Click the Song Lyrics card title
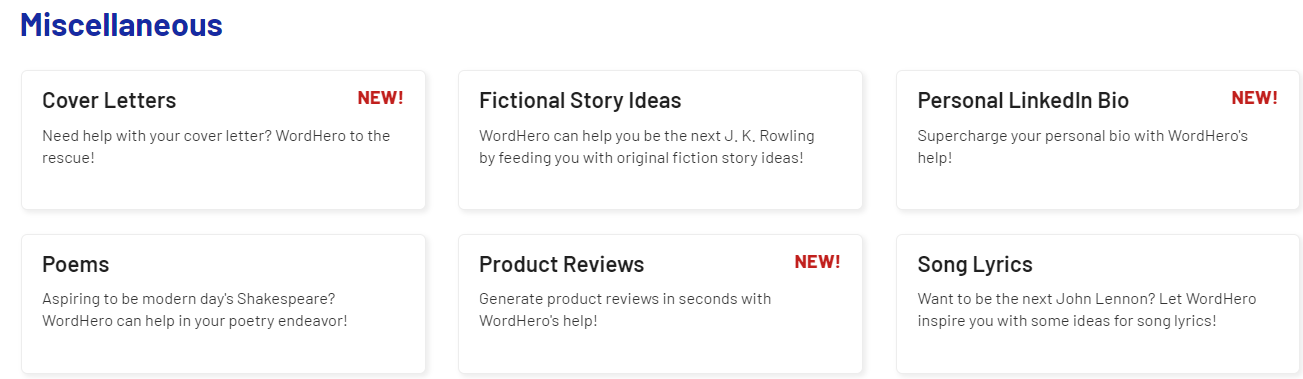This screenshot has width=1303, height=379. 975,265
